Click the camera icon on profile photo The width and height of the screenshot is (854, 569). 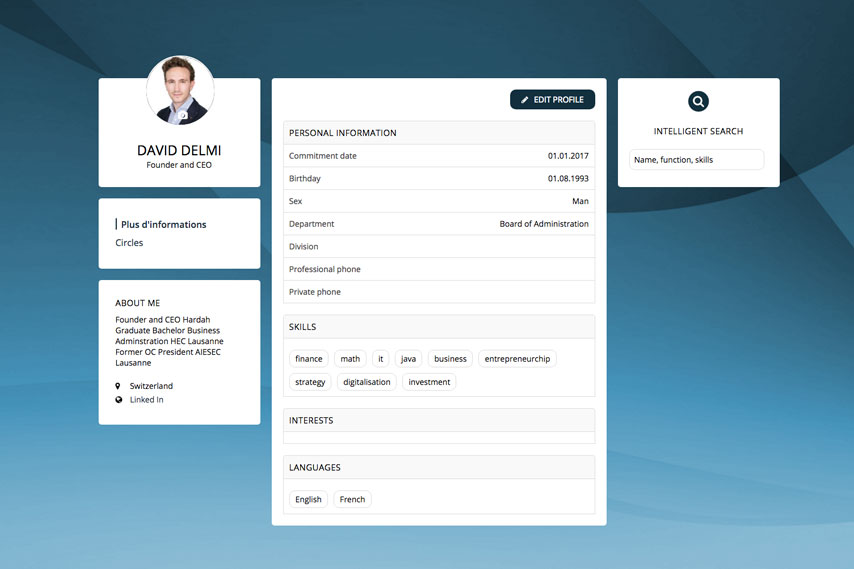tap(183, 115)
